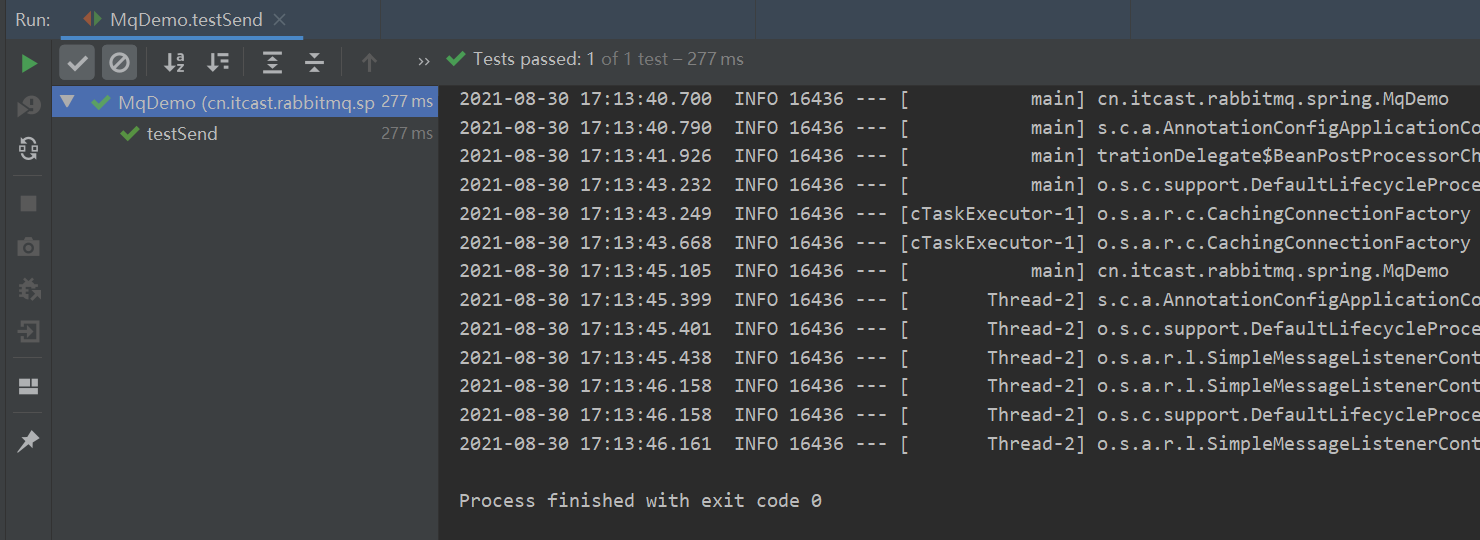Toggle Sort by Duration button
The height and width of the screenshot is (540, 1480).
tap(217, 63)
